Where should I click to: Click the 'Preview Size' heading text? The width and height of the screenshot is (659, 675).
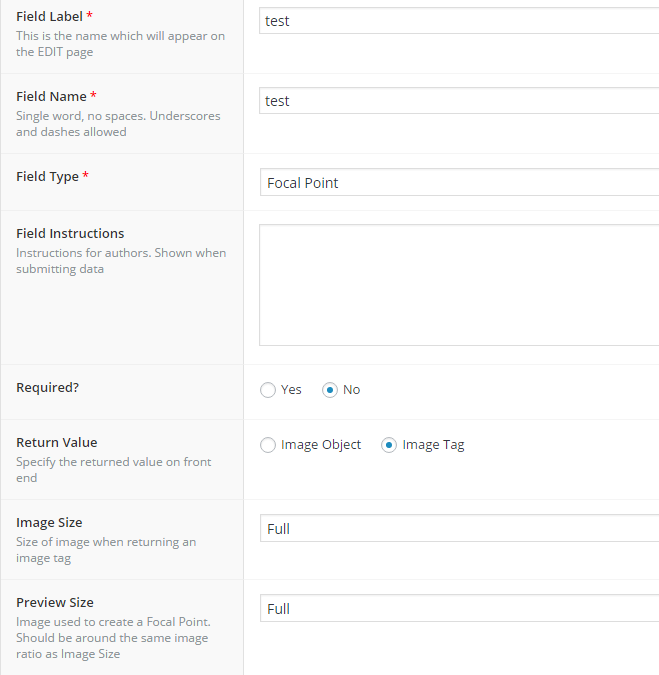[55, 603]
